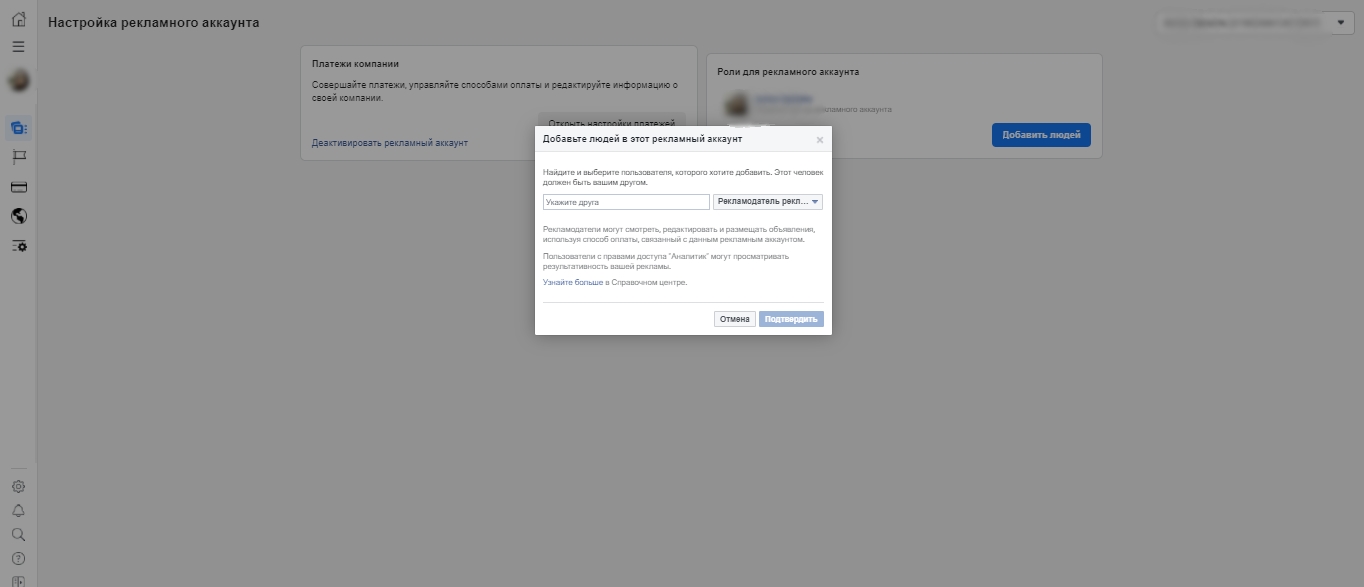1364x587 pixels.
Task: Close the add people dialog with X
Action: pos(820,140)
